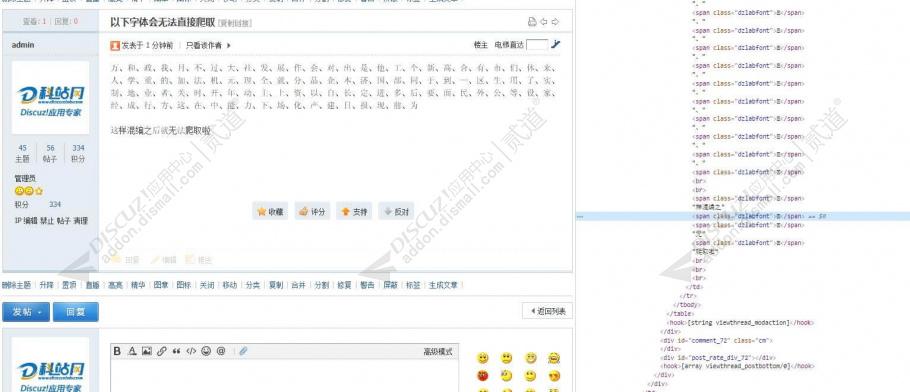
Task: Click the 禁止 link under admin's profile
Action: (x=46, y=221)
